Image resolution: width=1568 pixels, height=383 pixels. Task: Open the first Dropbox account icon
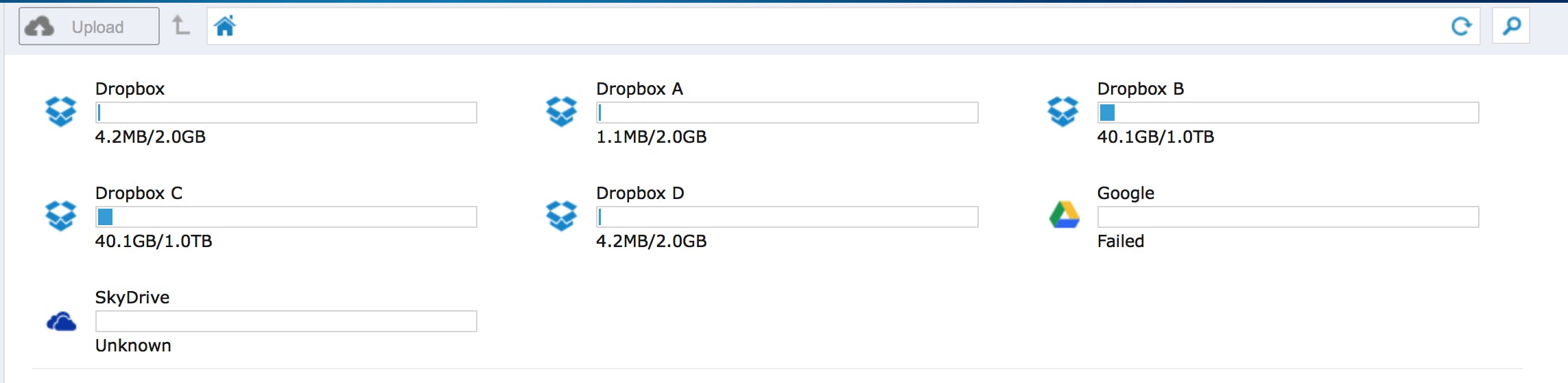pos(60,111)
